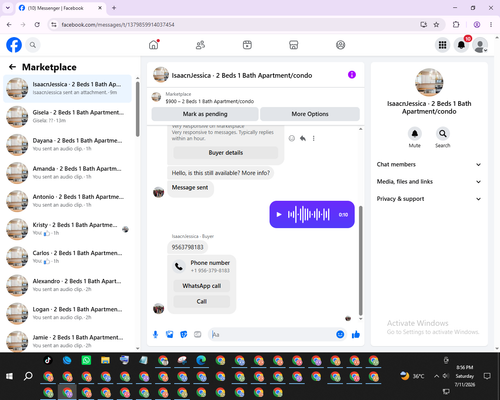The height and width of the screenshot is (400, 500).
Task: Click More Options button
Action: pyautogui.click(x=310, y=114)
